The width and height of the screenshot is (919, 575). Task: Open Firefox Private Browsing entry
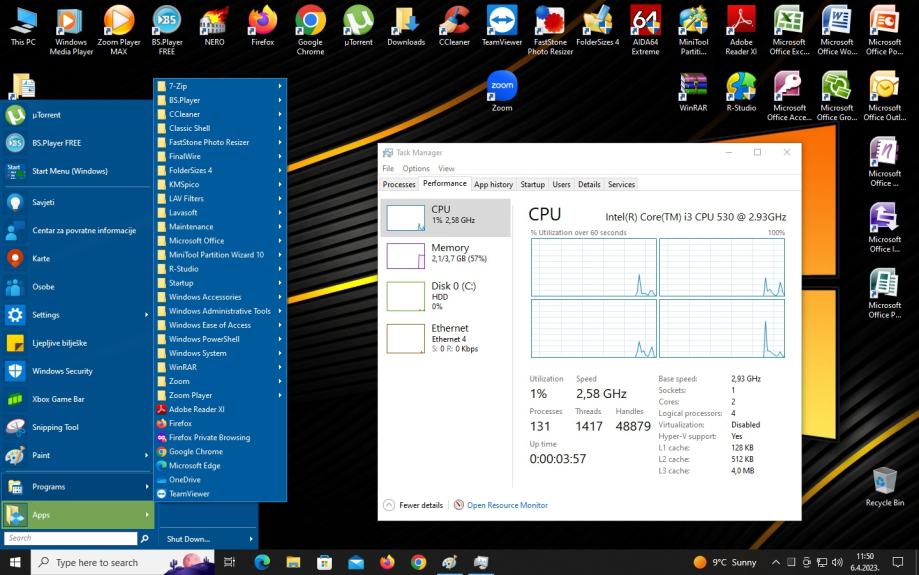point(220,437)
